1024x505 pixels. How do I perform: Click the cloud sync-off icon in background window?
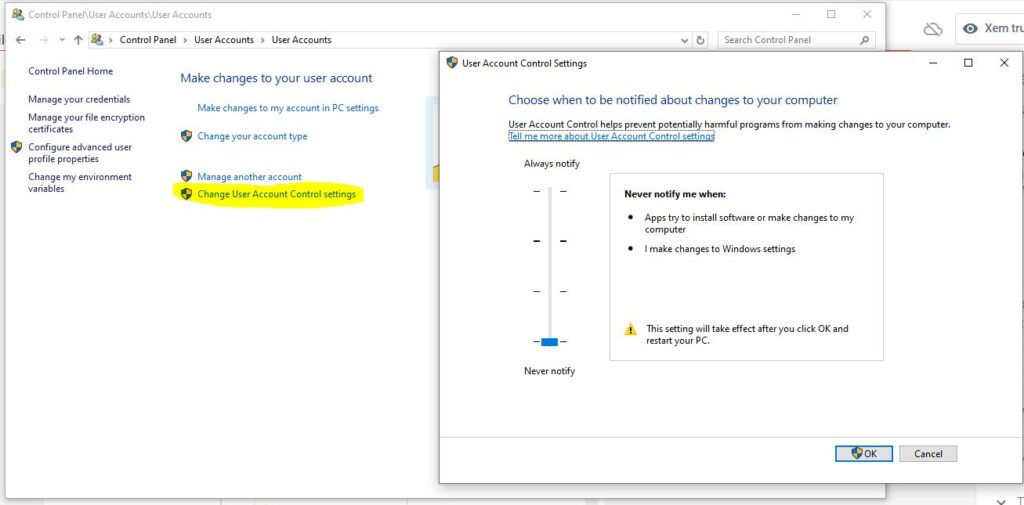tap(933, 29)
